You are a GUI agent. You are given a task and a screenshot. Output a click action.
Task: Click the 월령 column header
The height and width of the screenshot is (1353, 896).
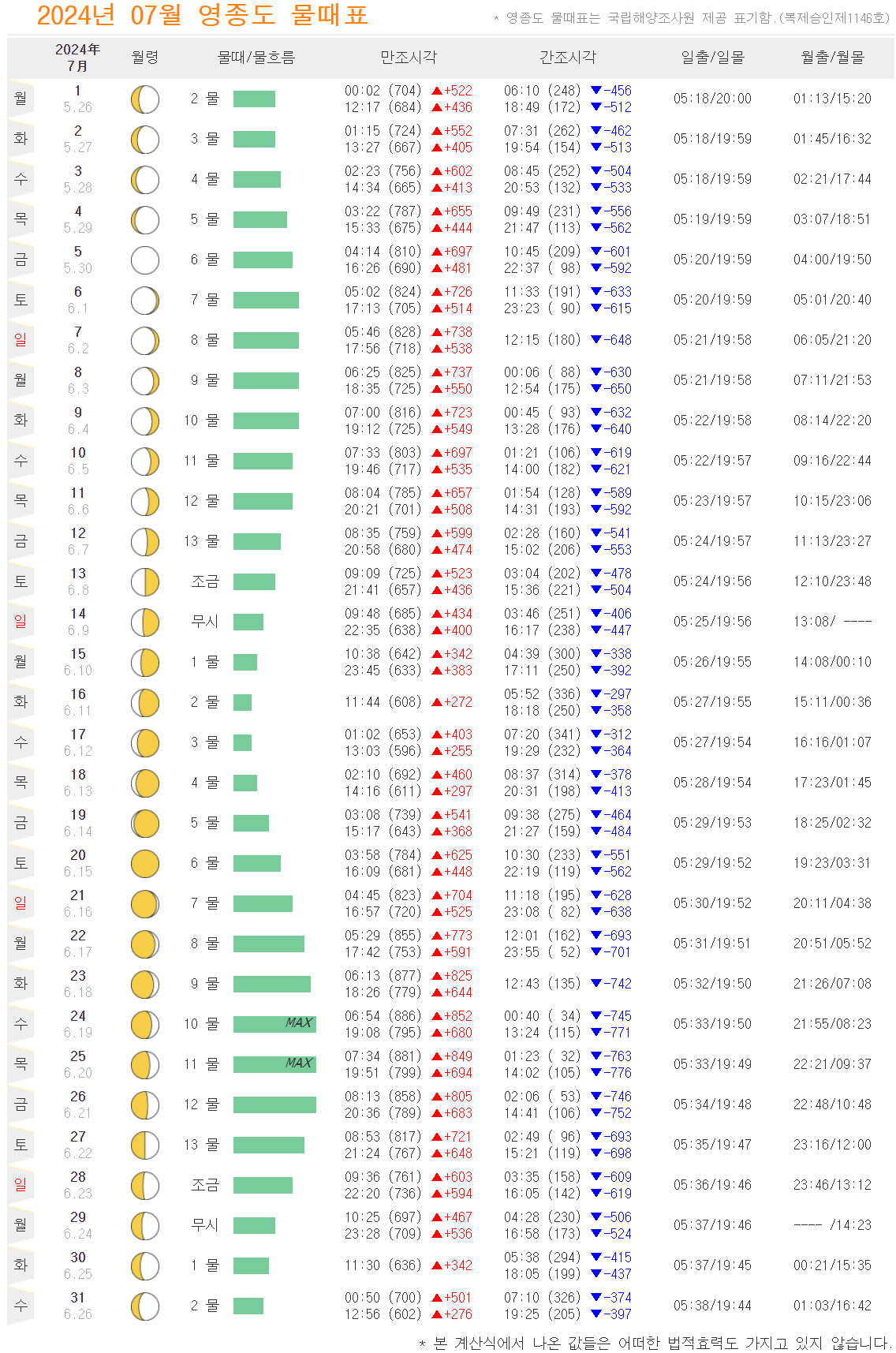pos(145,57)
